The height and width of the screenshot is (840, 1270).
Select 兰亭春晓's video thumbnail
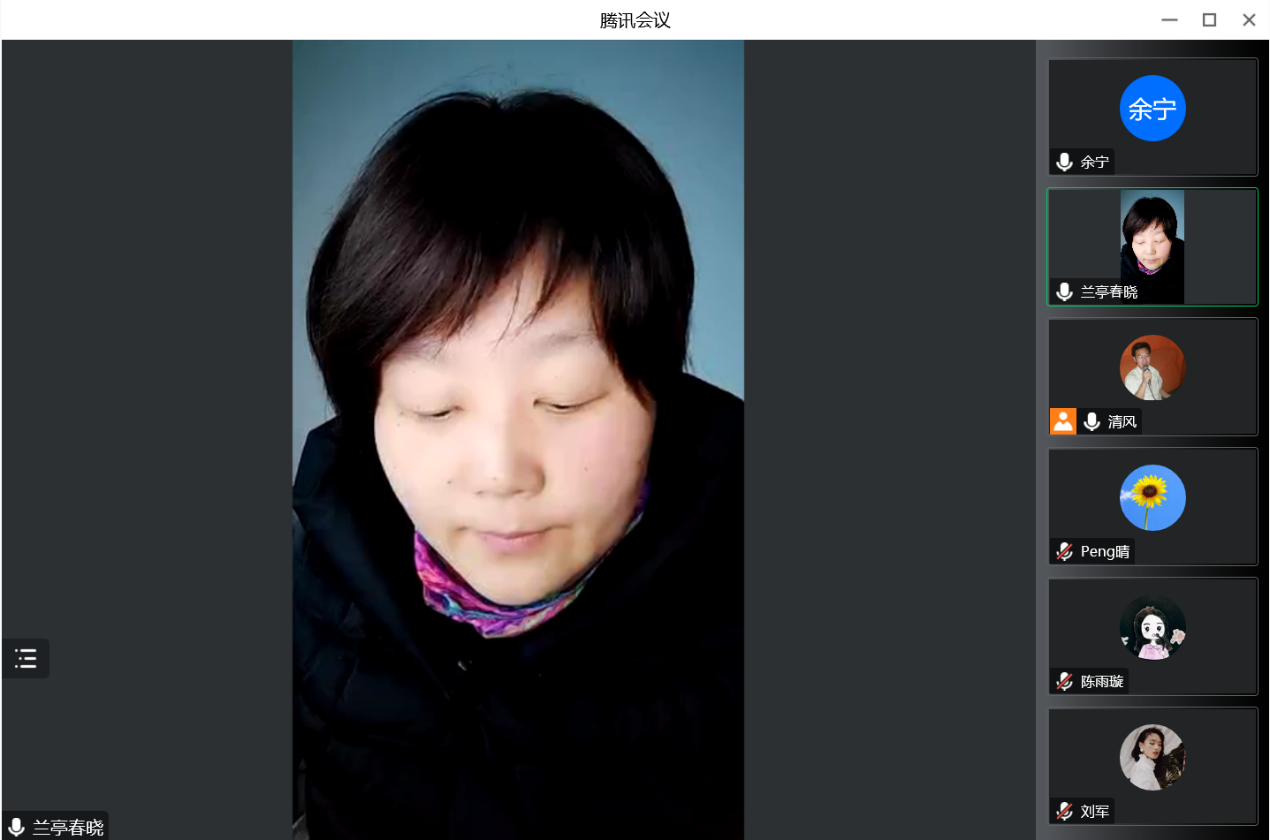[1152, 240]
